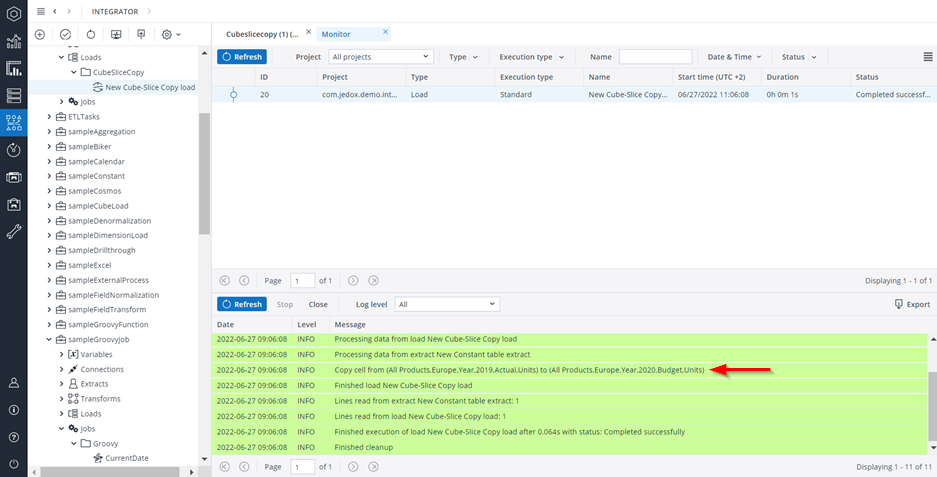Click the Stop button in log toolbar
The image size is (937, 477).
[285, 304]
